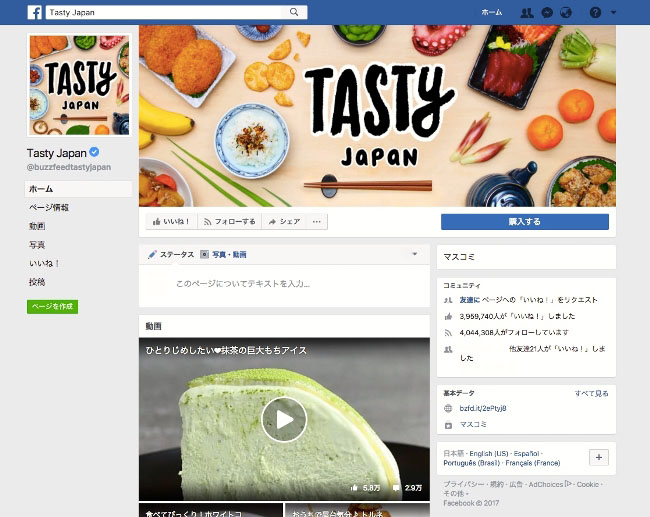Click the Tasty Japan page name text
Screen dimensions: 650x517
(57, 153)
